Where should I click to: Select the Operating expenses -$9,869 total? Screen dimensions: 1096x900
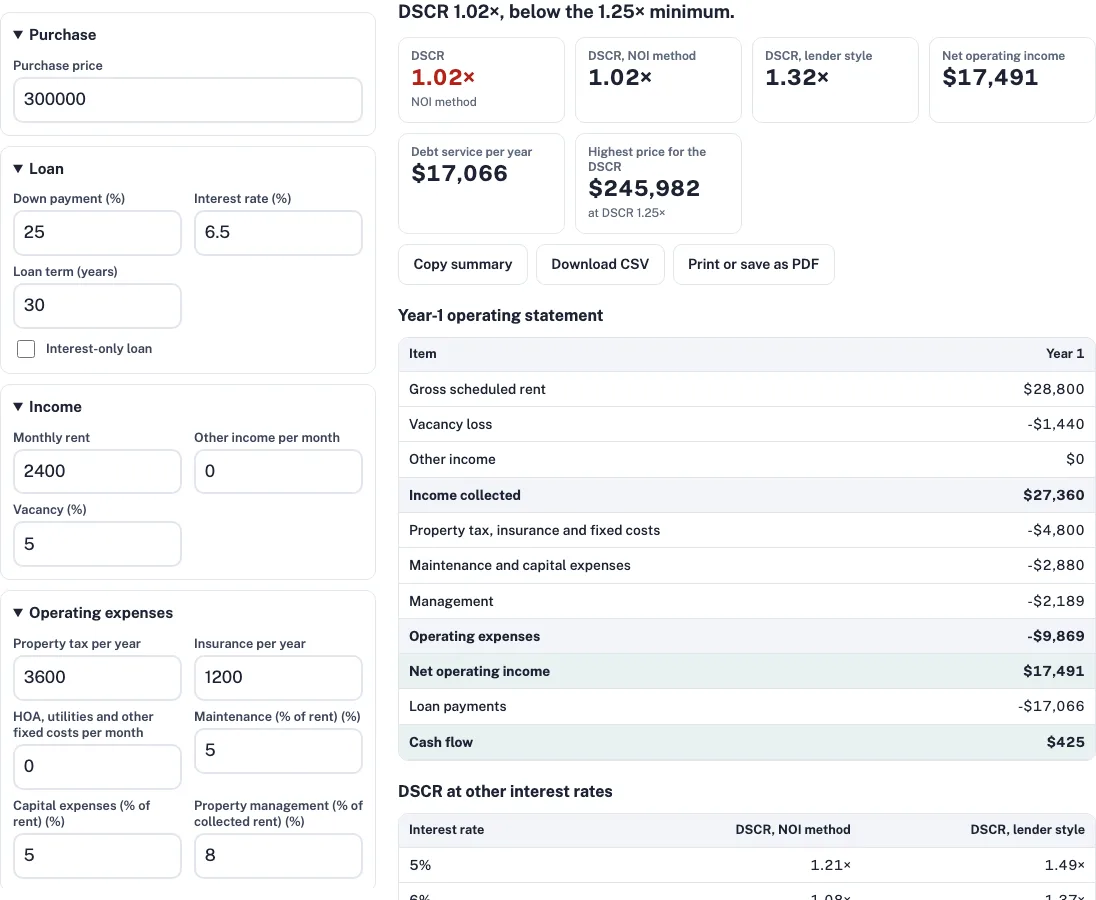(1055, 636)
